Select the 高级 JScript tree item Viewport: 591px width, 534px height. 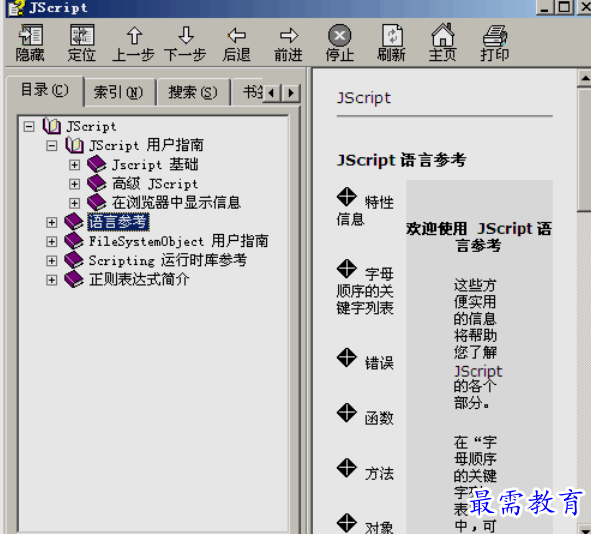(155, 184)
